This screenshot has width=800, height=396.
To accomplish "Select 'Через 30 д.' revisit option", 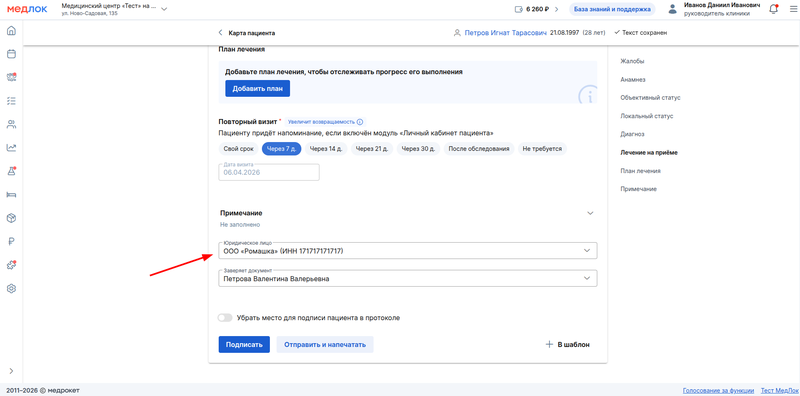I will [x=418, y=149].
